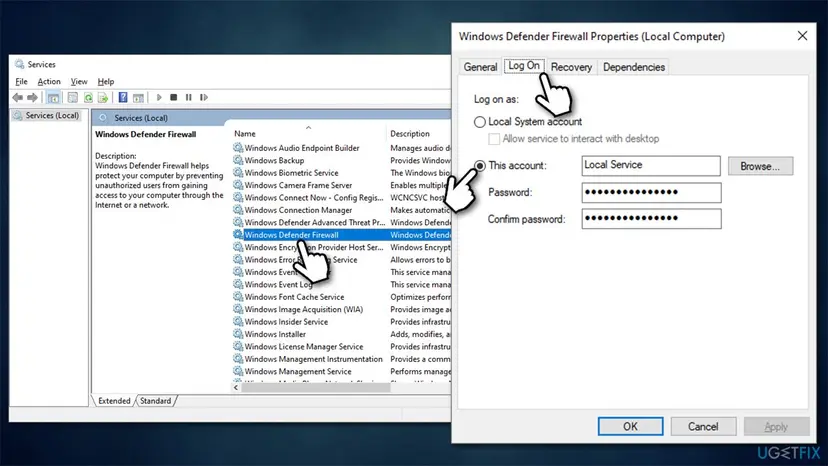Select the Windows Connect Now - Config Regis... row

click(342, 198)
